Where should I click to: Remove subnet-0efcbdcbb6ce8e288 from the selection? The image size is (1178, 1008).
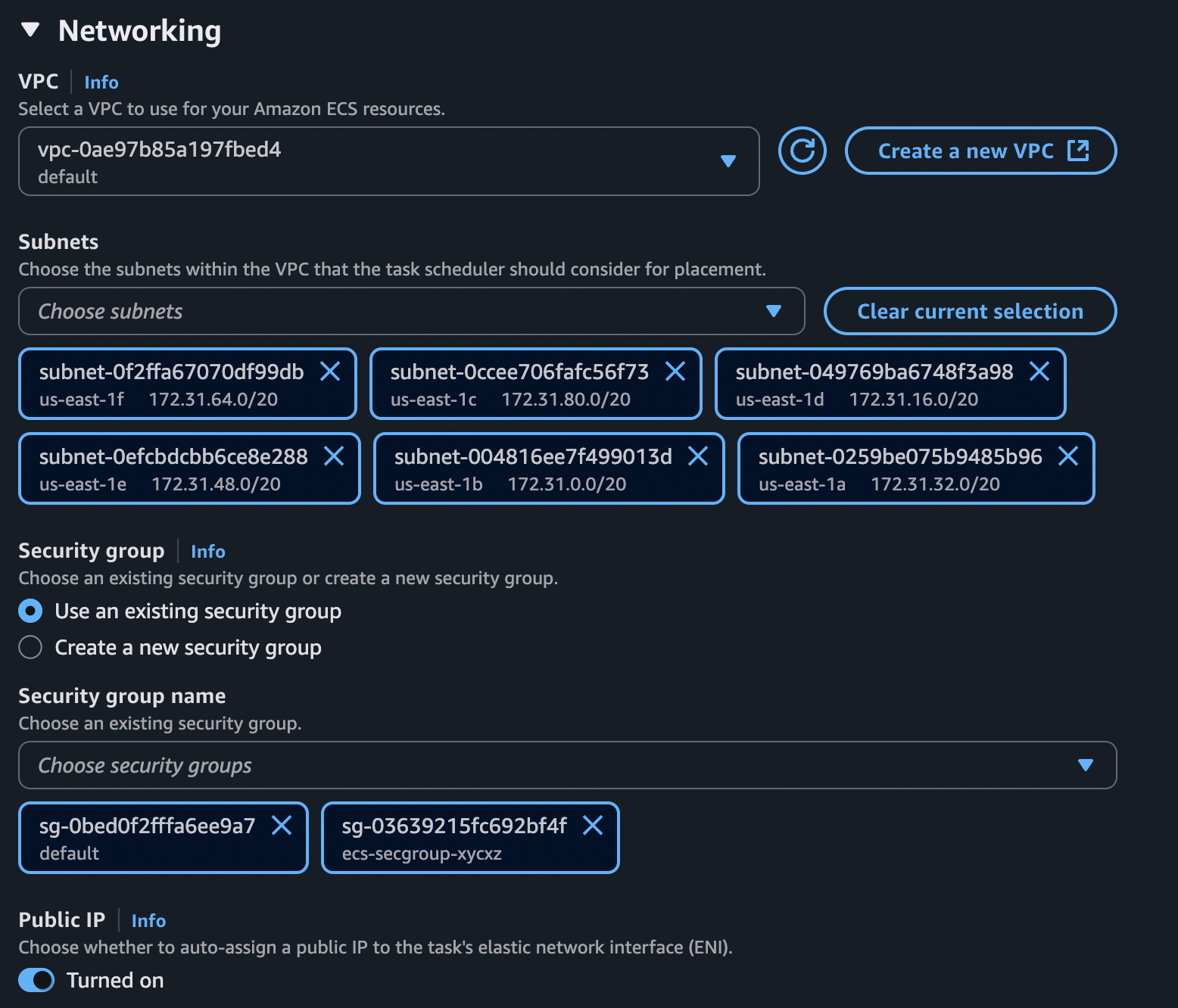335,456
